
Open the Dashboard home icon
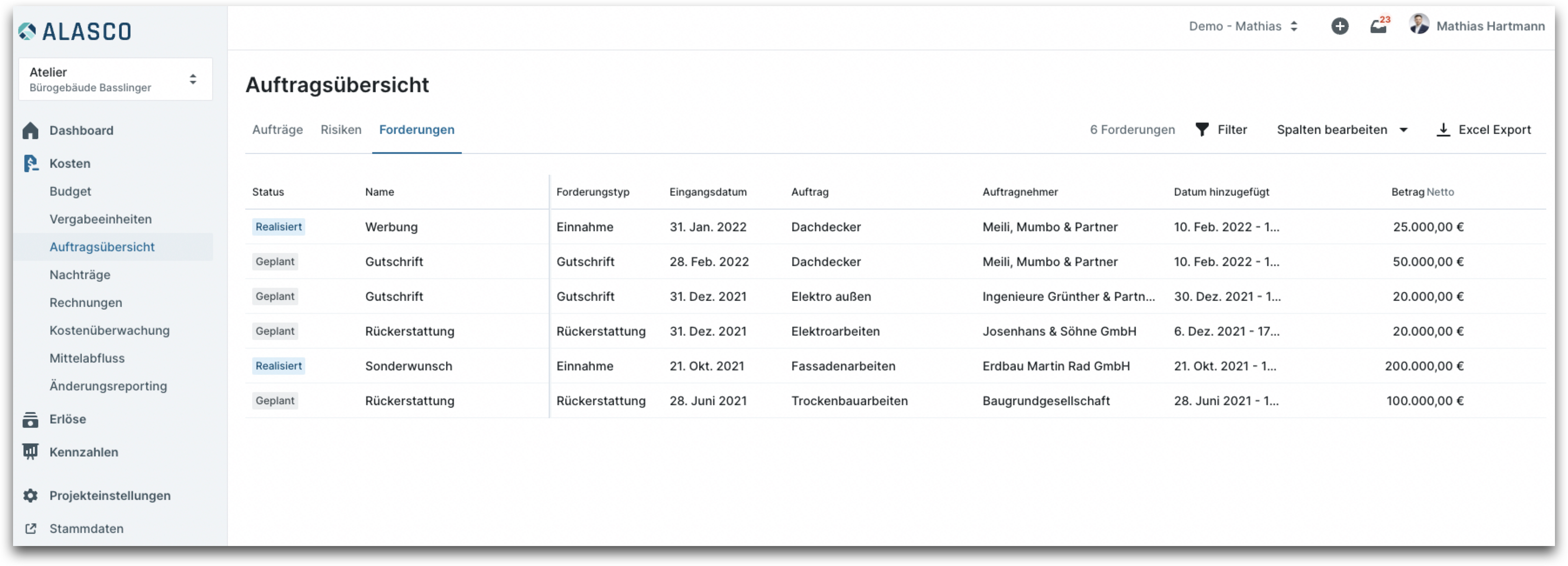(x=30, y=130)
